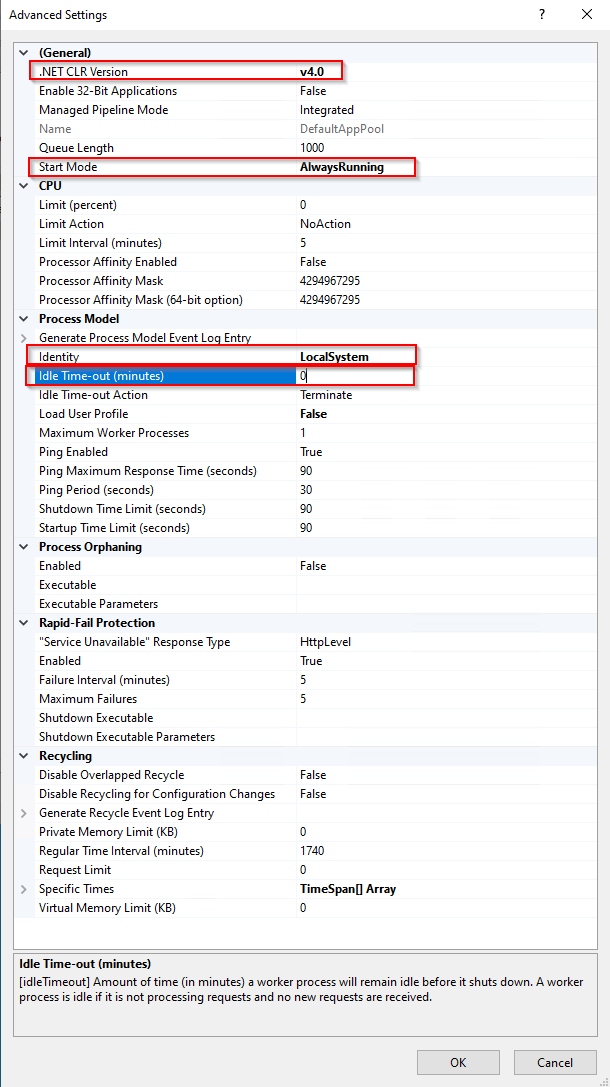Select Enable 32-Bit Applications False value

313,91
